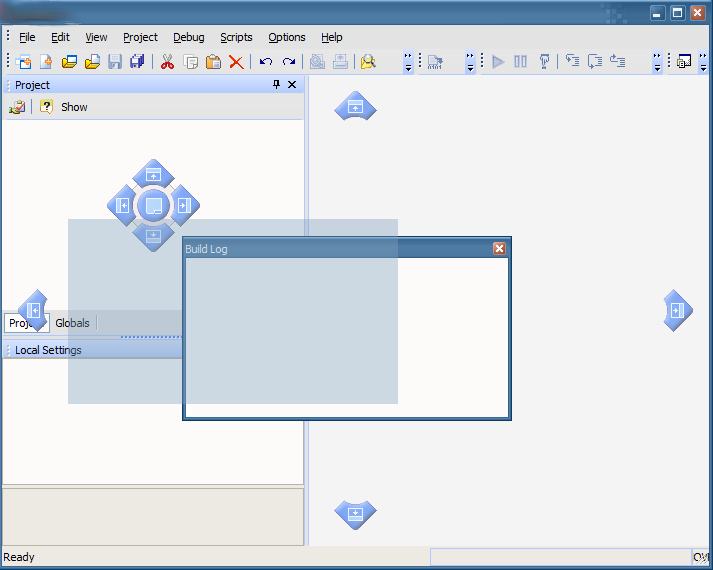713x570 pixels.
Task: Click the Cut scissors icon
Action: coord(167,62)
